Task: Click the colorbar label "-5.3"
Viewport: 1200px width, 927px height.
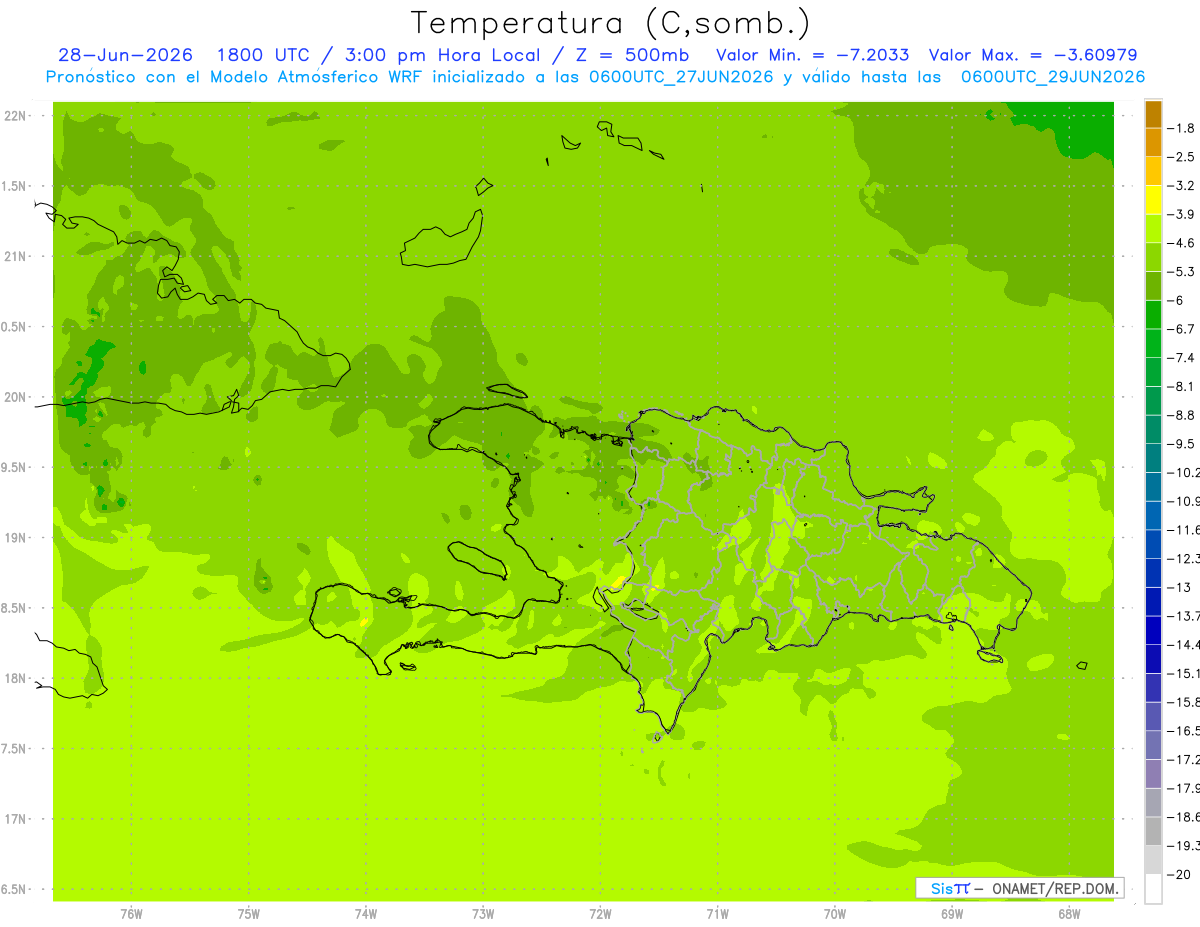Action: point(1182,272)
